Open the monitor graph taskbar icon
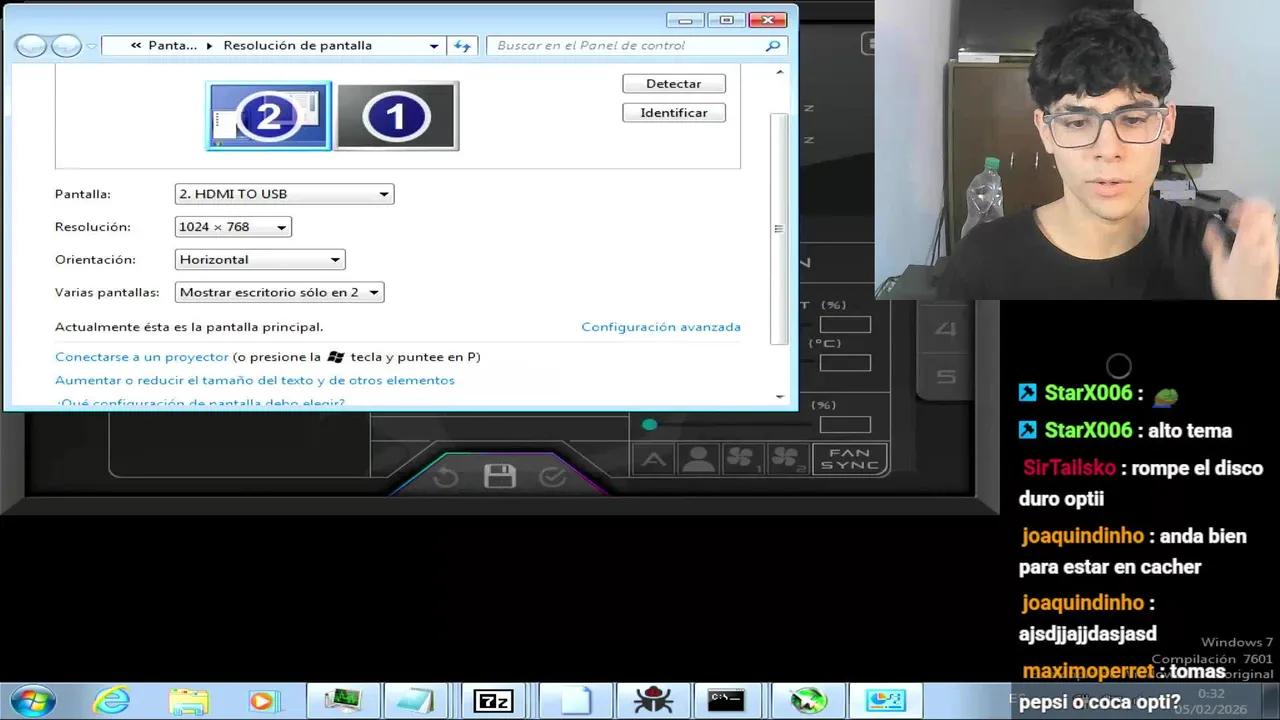 point(344,701)
